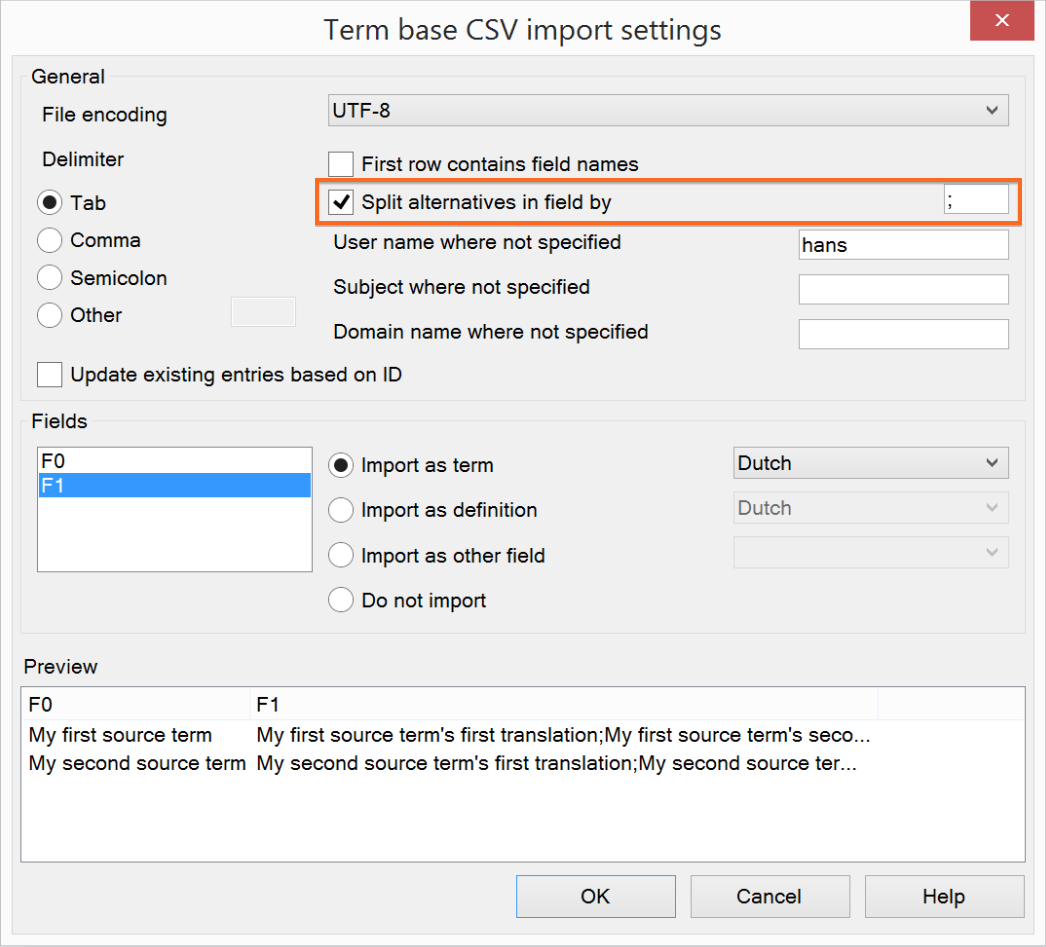Uncheck Split alternatives in field by

(x=342, y=202)
